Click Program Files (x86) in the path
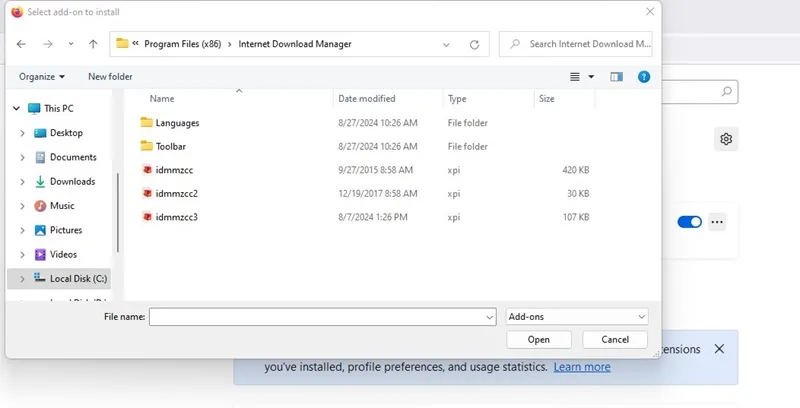 pyautogui.click(x=183, y=44)
